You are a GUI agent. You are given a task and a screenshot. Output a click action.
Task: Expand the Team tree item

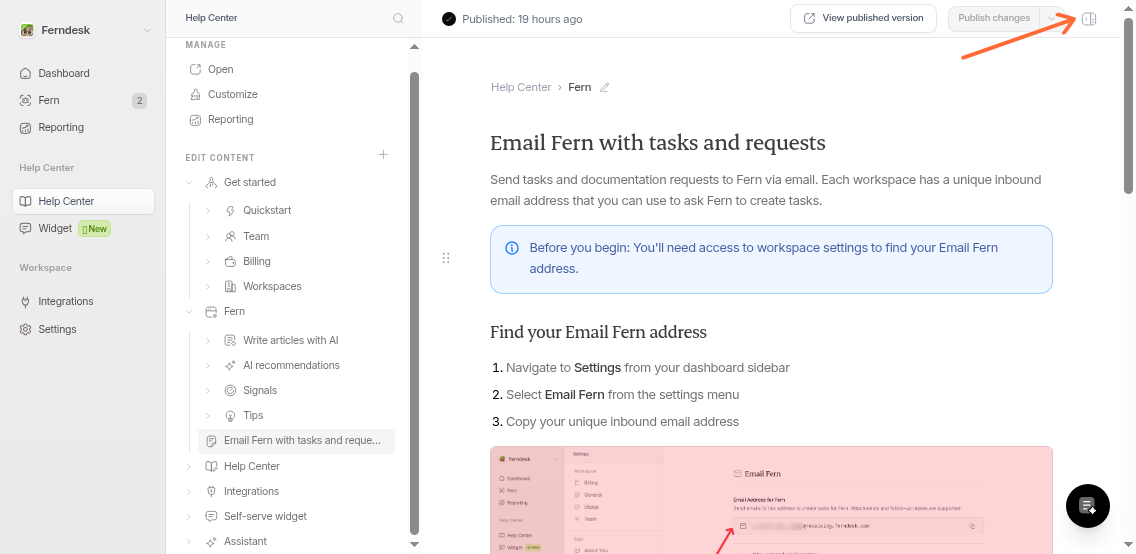pyautogui.click(x=208, y=236)
